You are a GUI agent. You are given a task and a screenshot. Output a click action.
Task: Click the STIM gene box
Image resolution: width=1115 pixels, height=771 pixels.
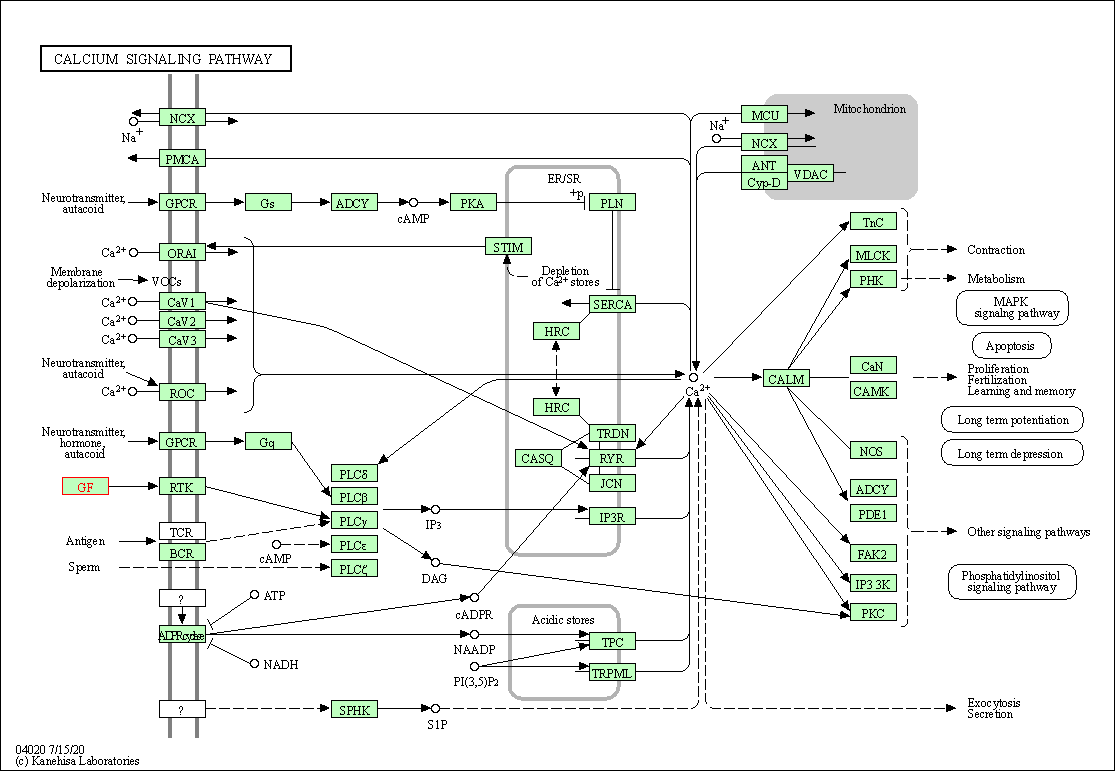[x=508, y=247]
